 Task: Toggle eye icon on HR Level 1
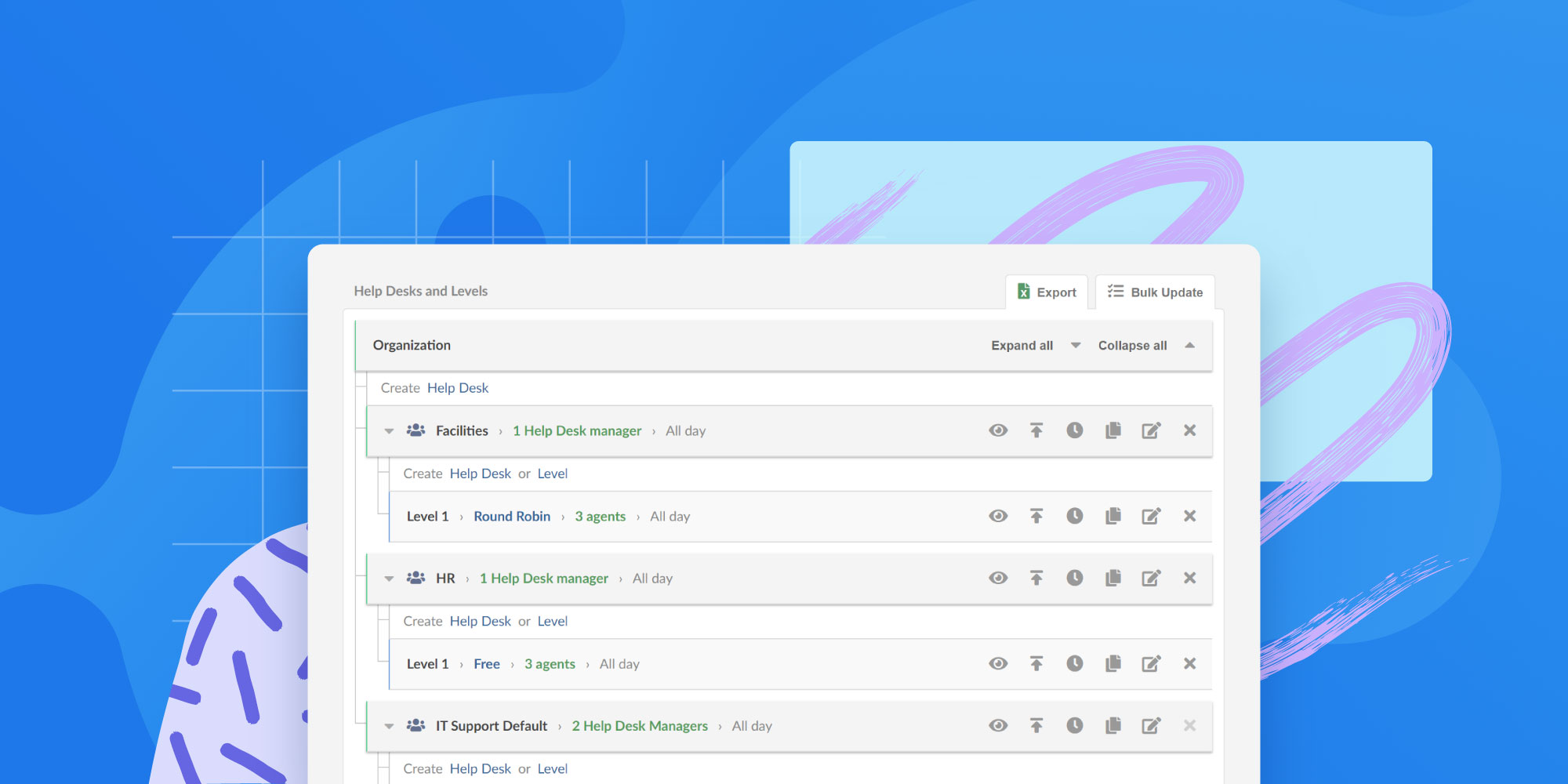(x=998, y=664)
